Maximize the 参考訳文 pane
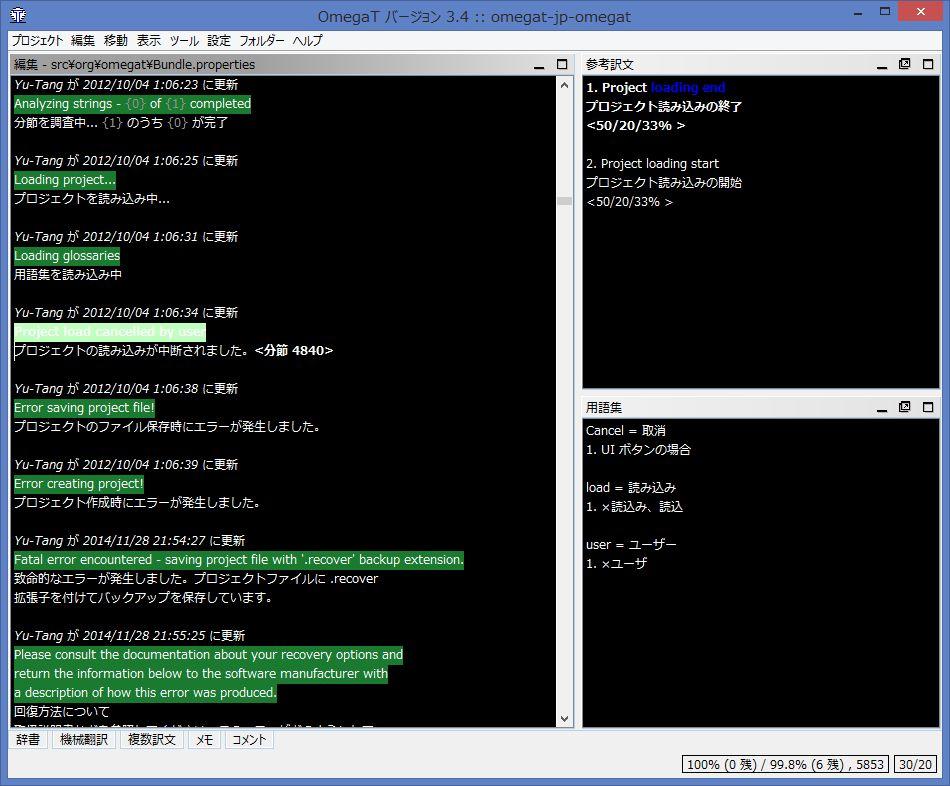 click(x=928, y=64)
